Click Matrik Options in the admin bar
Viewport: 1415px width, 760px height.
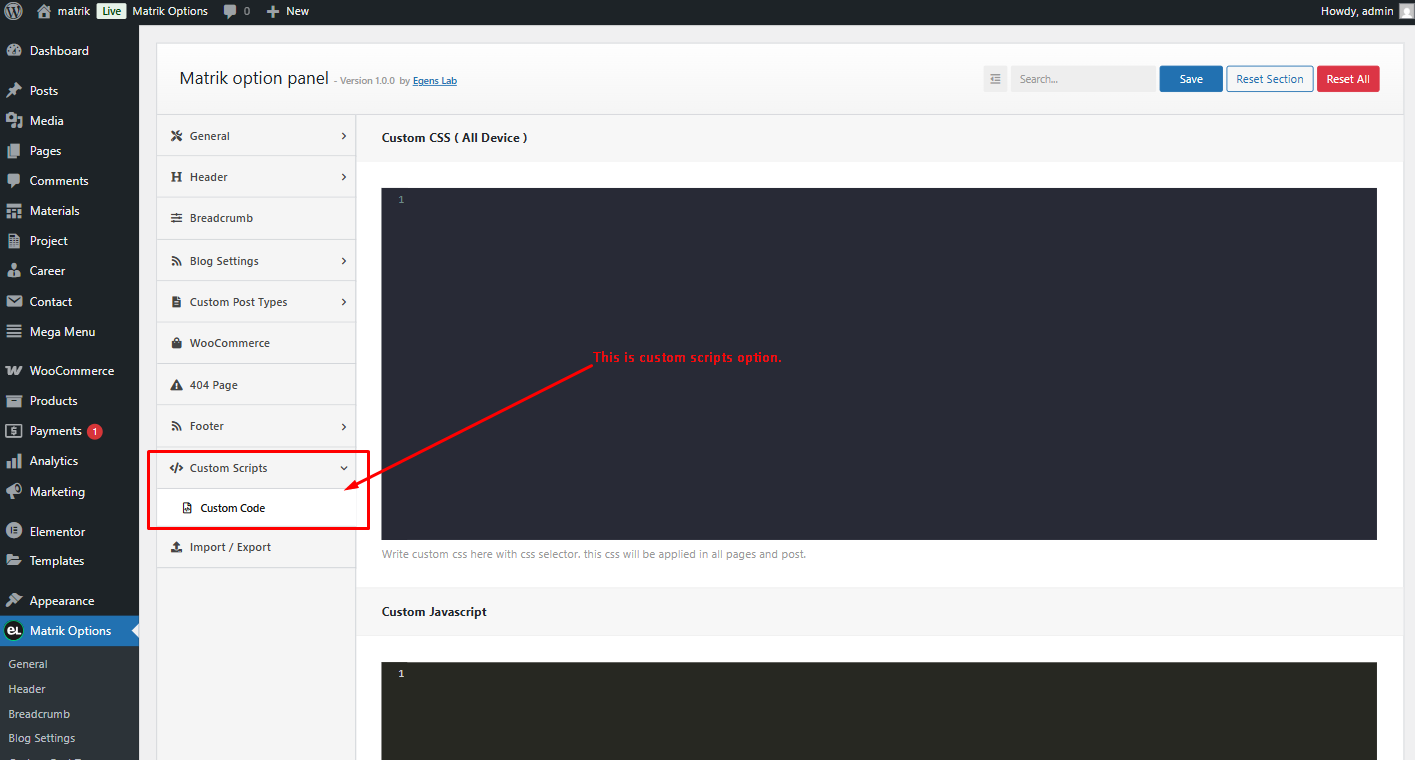pos(170,11)
